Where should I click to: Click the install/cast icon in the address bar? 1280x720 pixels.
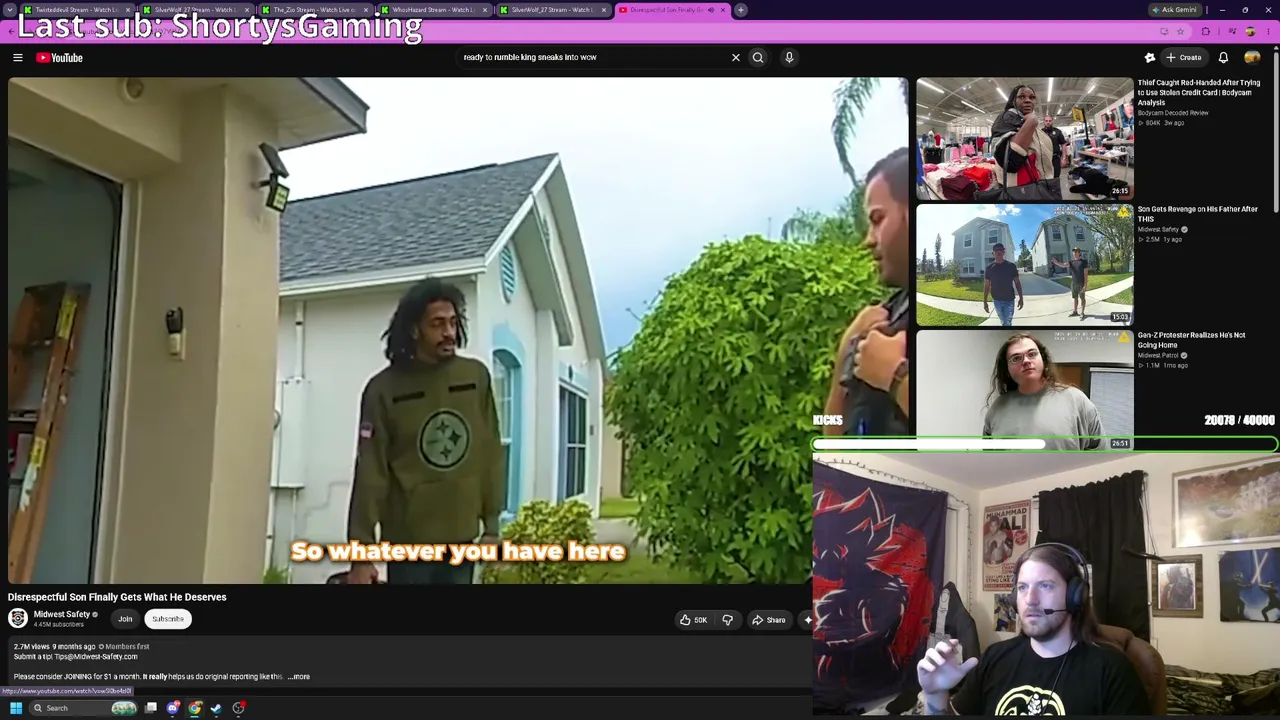(x=1164, y=31)
